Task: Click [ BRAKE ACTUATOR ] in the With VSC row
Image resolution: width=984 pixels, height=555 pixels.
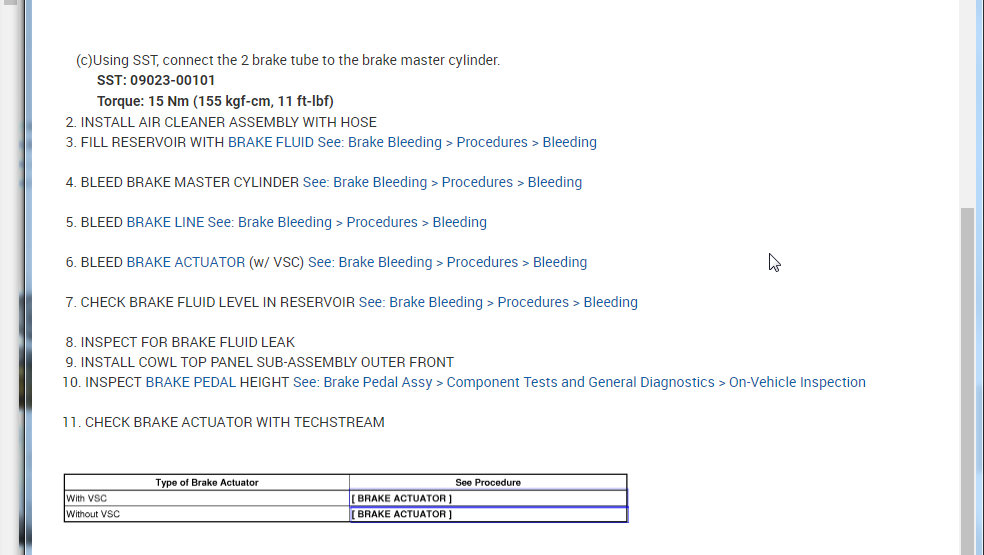Action: pos(402,498)
